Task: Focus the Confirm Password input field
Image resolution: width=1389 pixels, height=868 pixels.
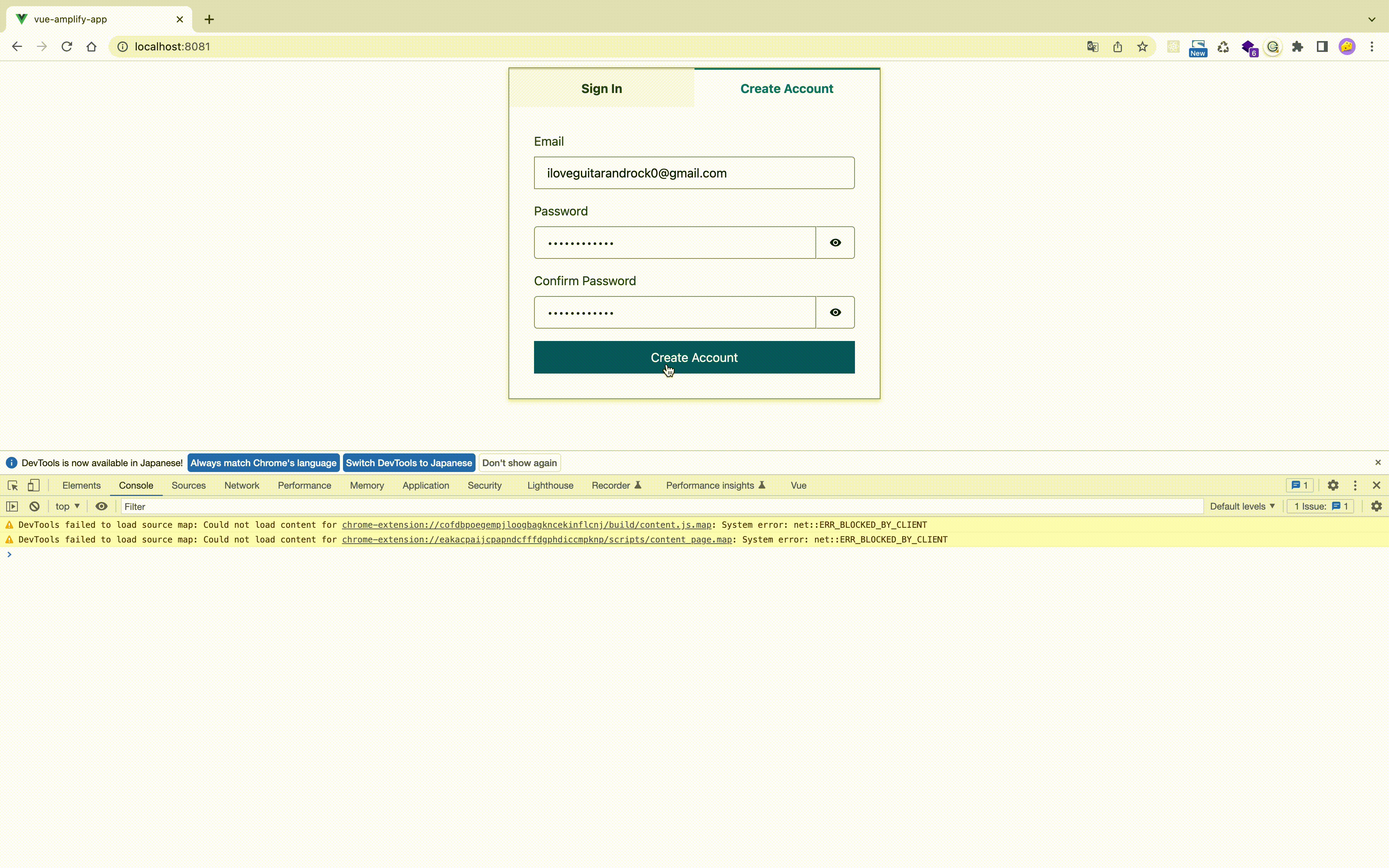Action: pos(674,312)
